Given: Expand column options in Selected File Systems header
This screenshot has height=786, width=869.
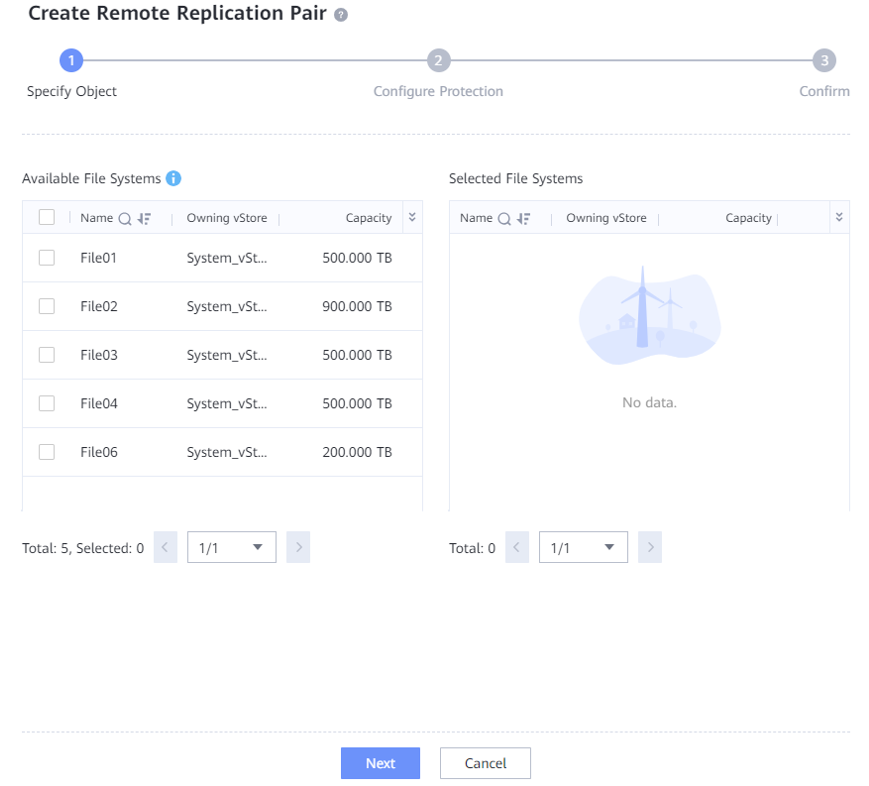Looking at the screenshot, I should coord(839,217).
